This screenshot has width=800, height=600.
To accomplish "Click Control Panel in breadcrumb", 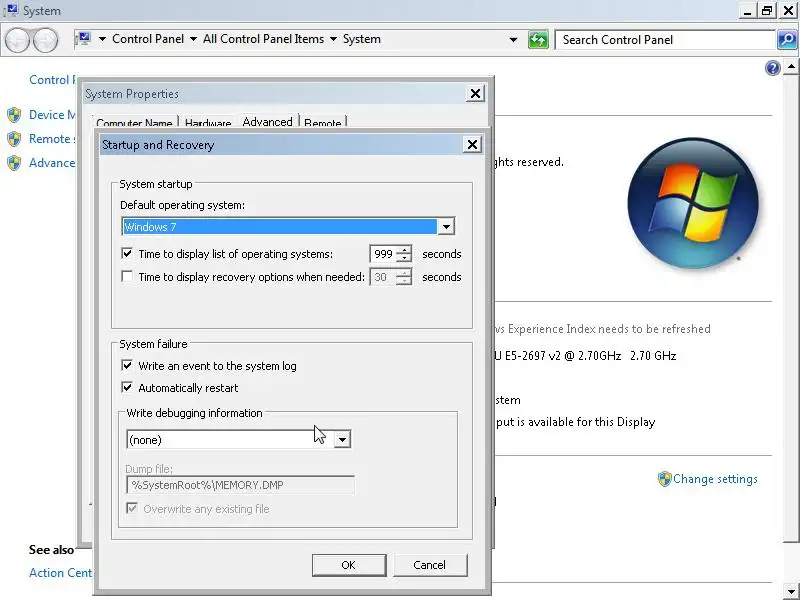I will pyautogui.click(x=148, y=39).
